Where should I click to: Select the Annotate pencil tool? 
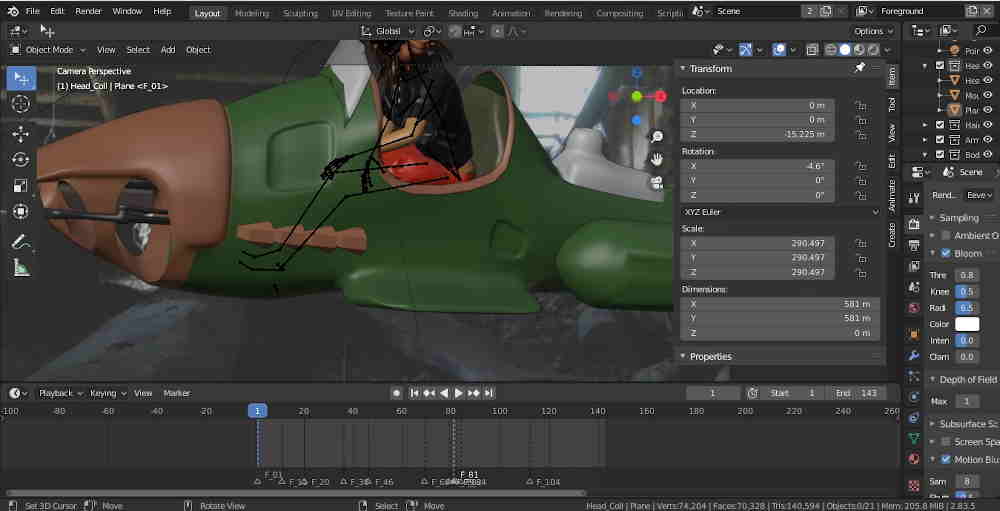coord(21,241)
